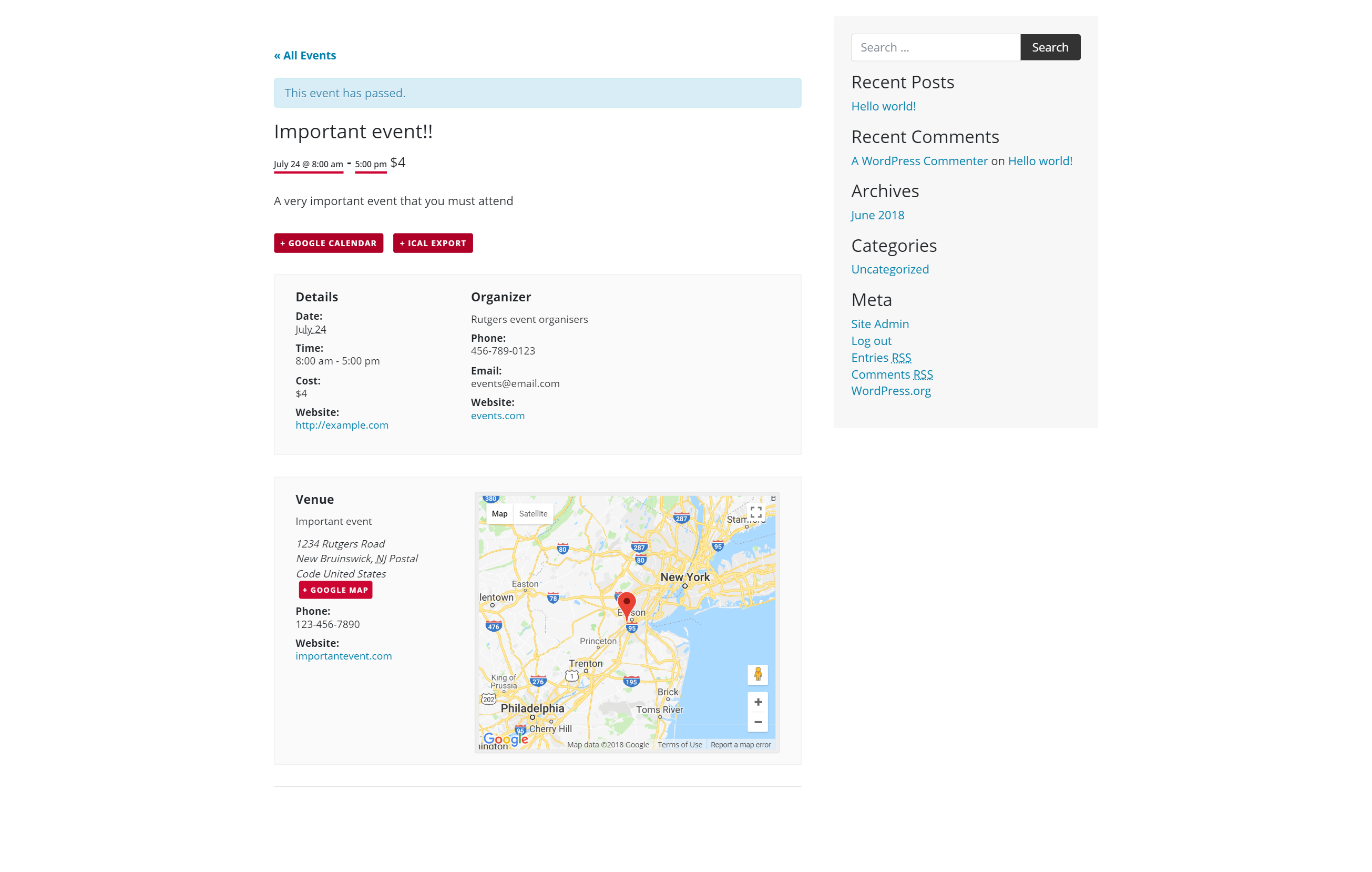Zoom out the map with minus
The image size is (1372, 872).
[757, 722]
